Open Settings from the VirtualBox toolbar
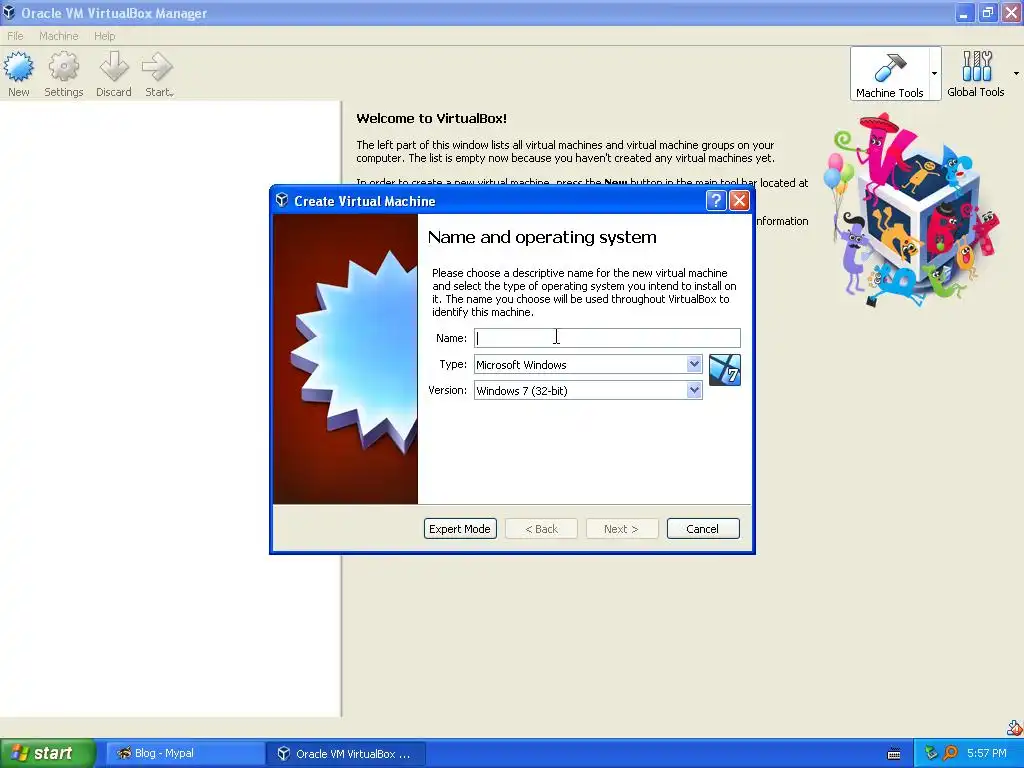Image resolution: width=1024 pixels, height=768 pixels. click(63, 74)
